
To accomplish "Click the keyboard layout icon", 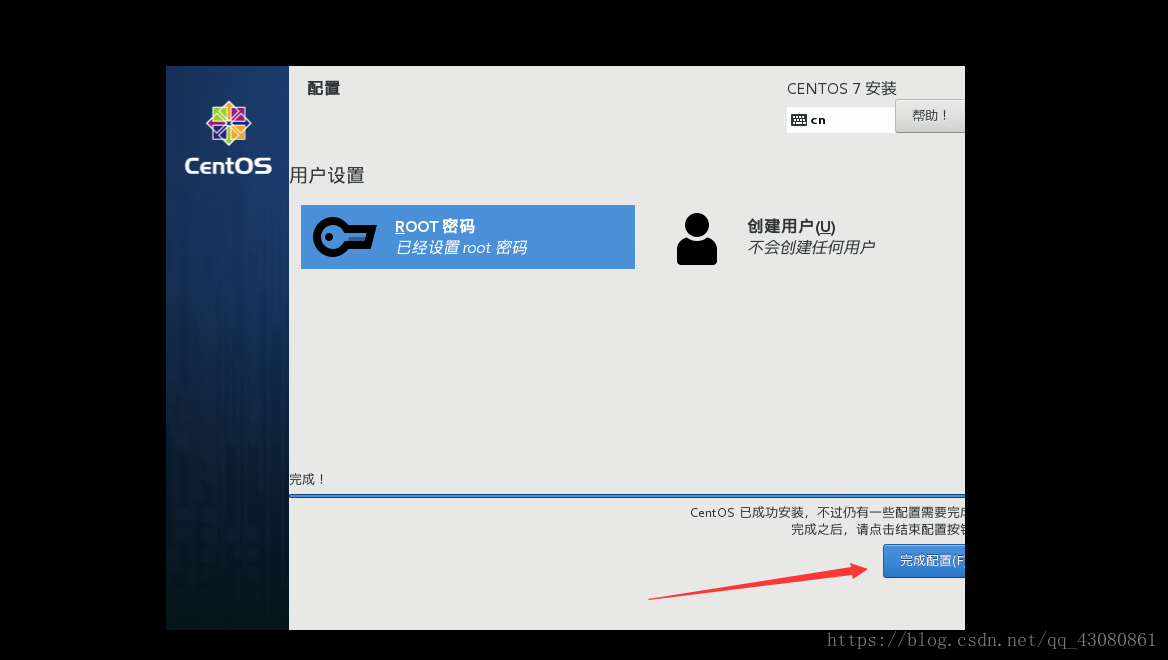I will [x=799, y=120].
